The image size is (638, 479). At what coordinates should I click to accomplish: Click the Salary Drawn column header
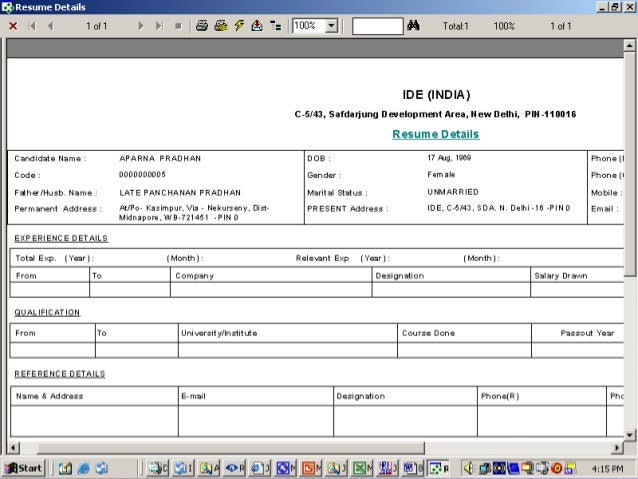561,276
